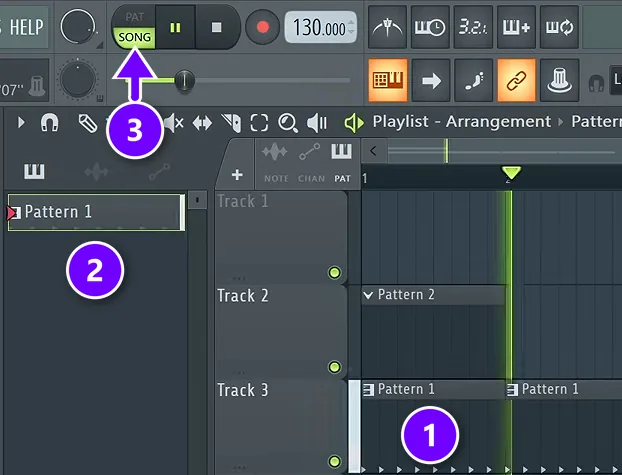The height and width of the screenshot is (475, 622).
Task: Switch playback to SONG mode
Action: [x=134, y=38]
